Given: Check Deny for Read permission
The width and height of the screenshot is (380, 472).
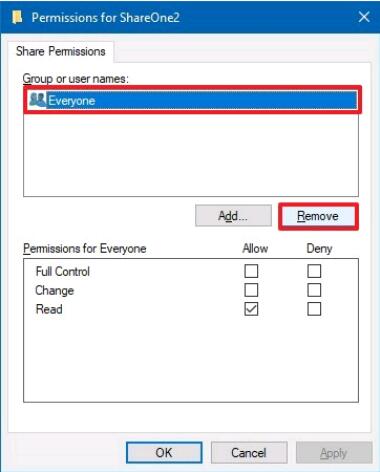Looking at the screenshot, I should point(314,309).
